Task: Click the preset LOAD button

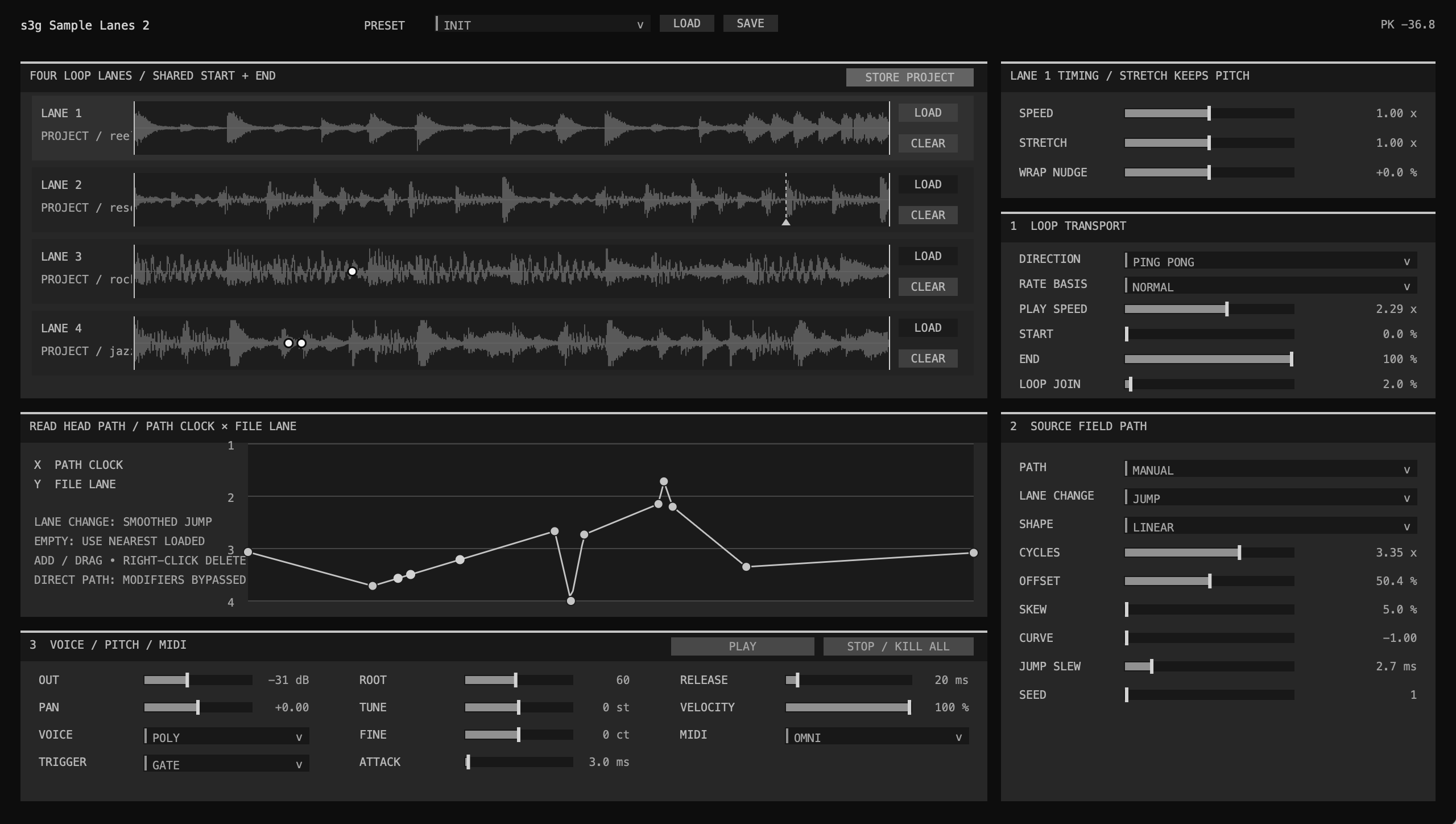Action: [x=686, y=23]
